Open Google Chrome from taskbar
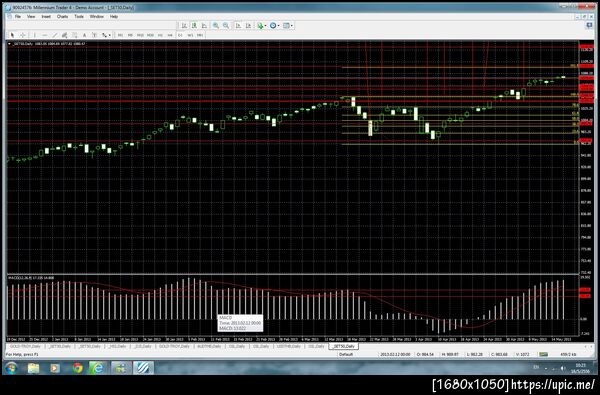Screen dimensions: 600x395 78,368
